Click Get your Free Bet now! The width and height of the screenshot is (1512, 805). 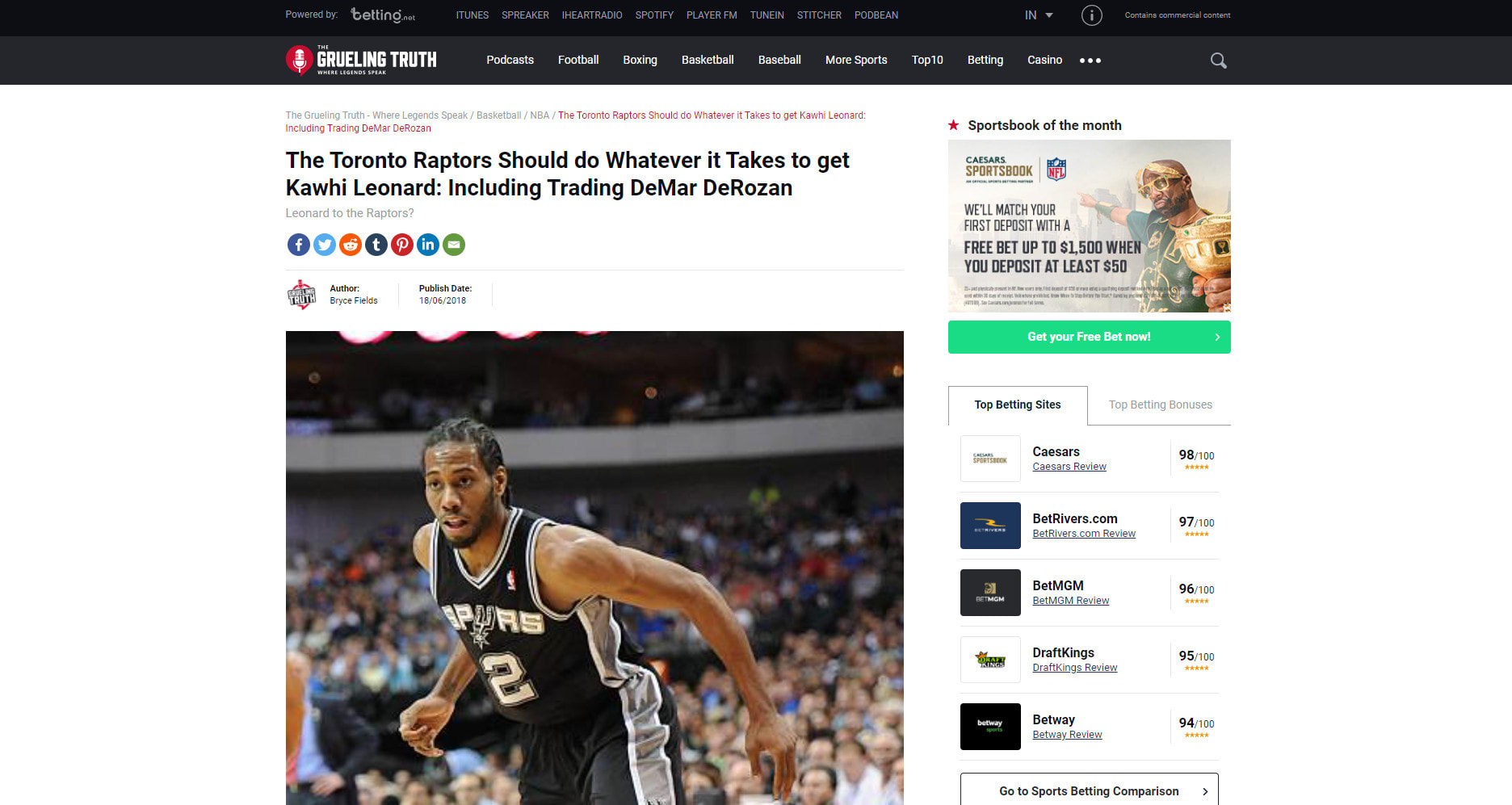[1089, 337]
